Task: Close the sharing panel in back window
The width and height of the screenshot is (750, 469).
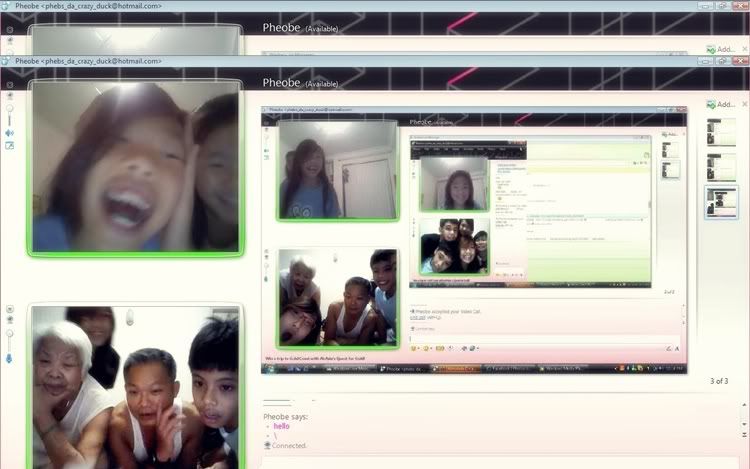Action: pyautogui.click(x=745, y=49)
